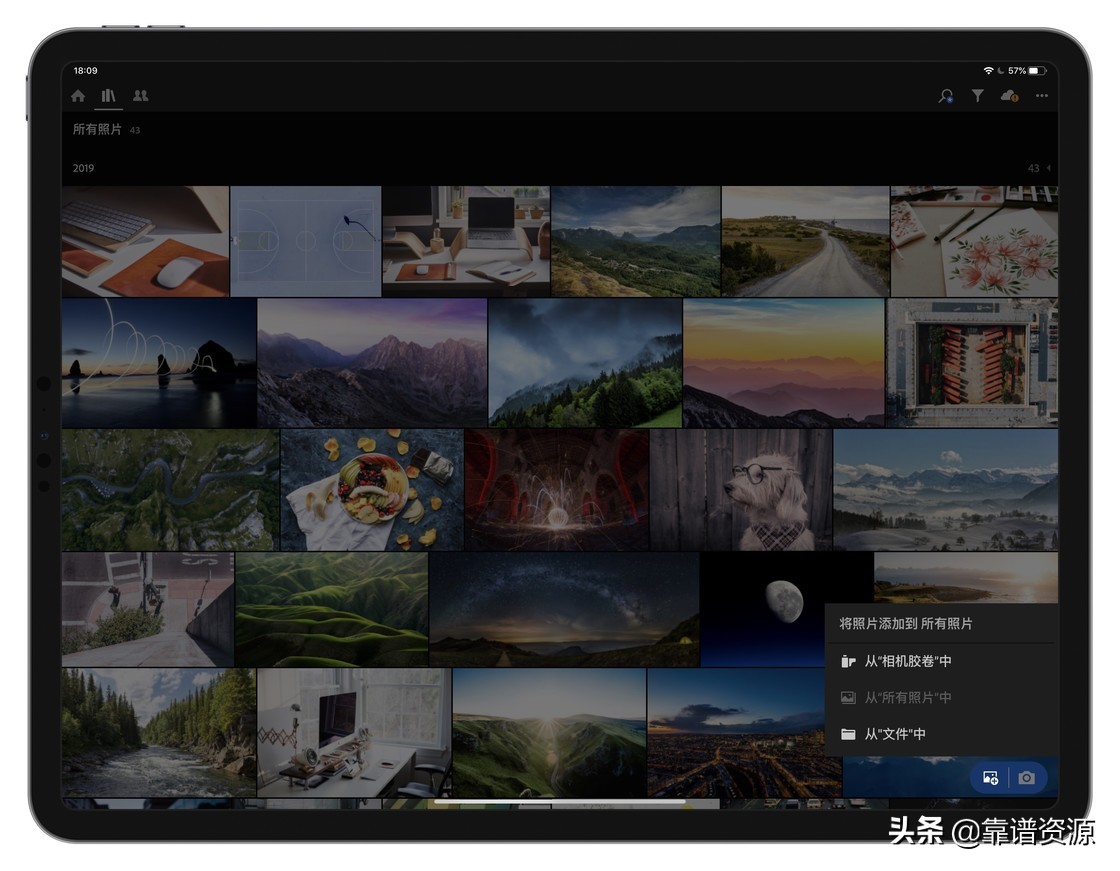This screenshot has height=871, width=1120.
Task: Open the dog wearing glasses photo
Action: pos(741,489)
